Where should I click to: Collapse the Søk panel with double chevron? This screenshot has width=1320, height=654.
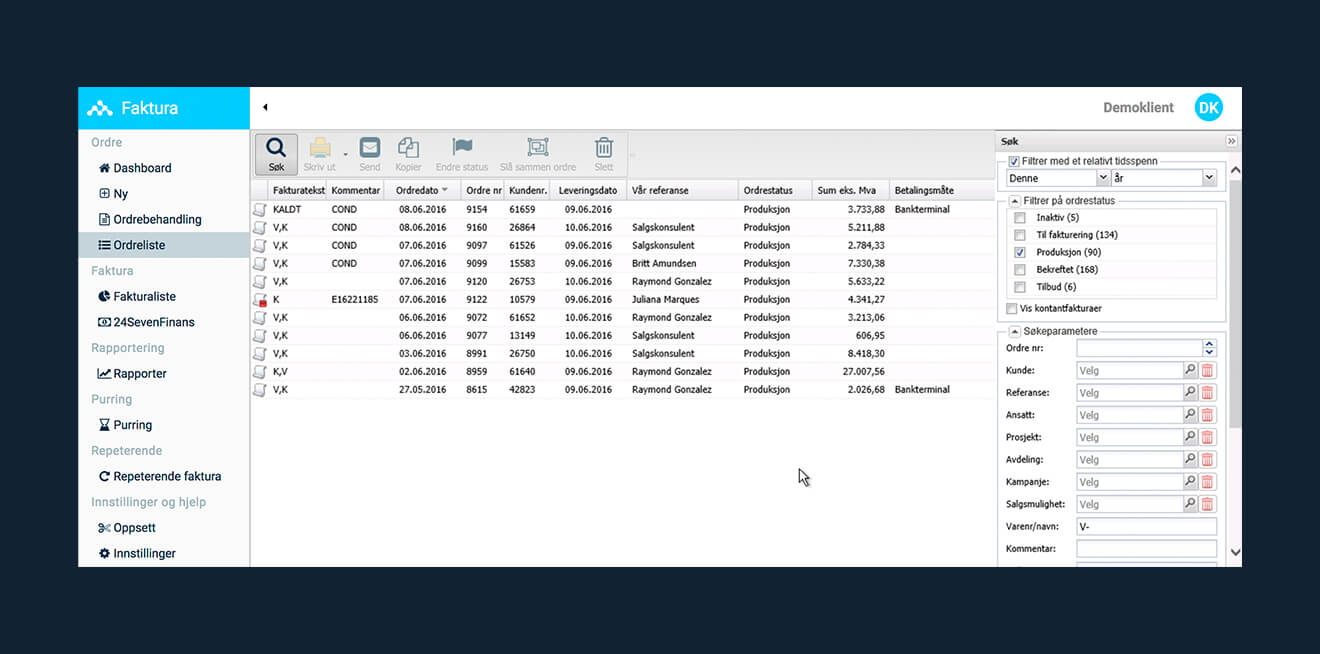point(1232,142)
